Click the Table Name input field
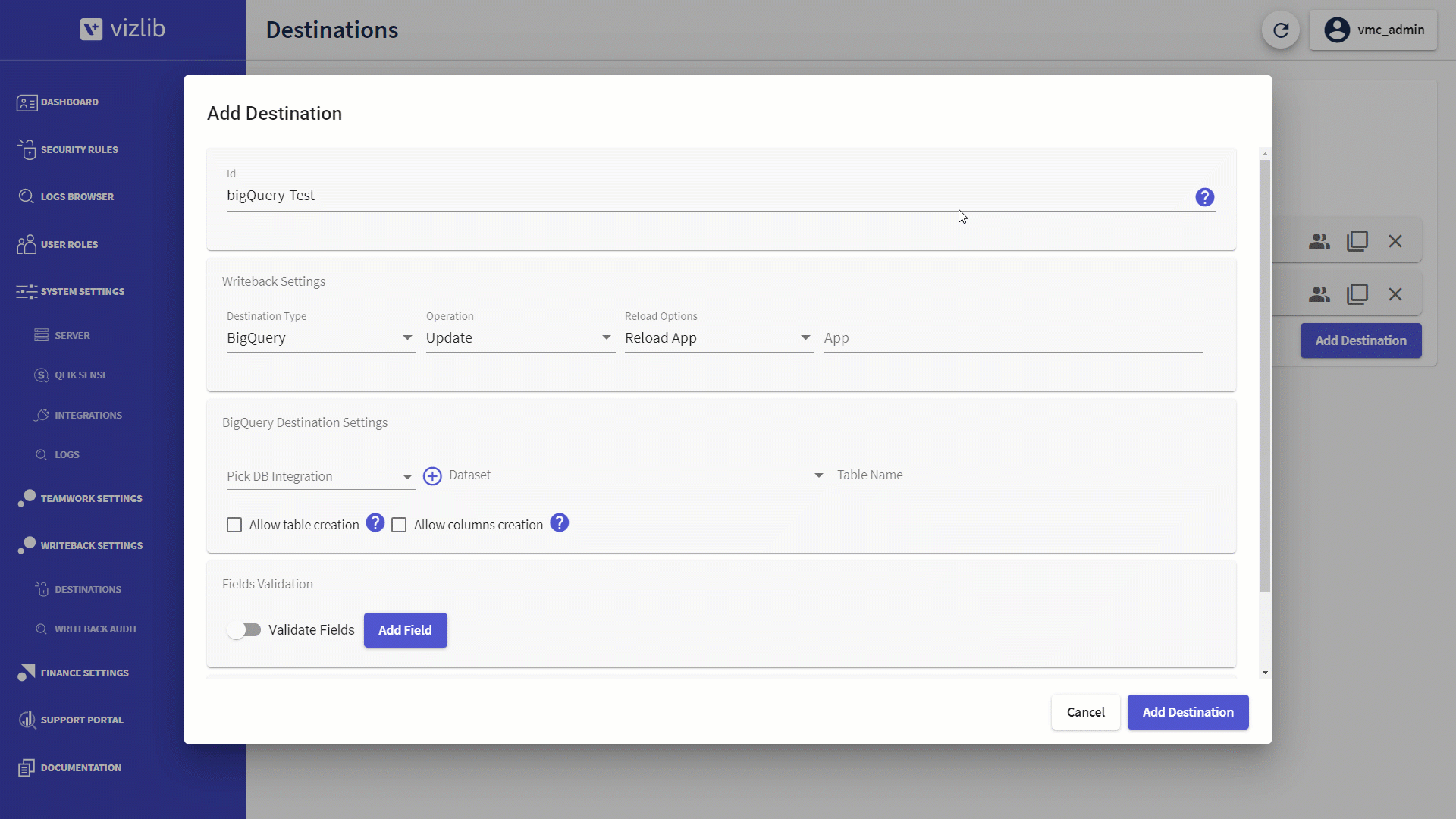The width and height of the screenshot is (1456, 819). [x=1027, y=475]
